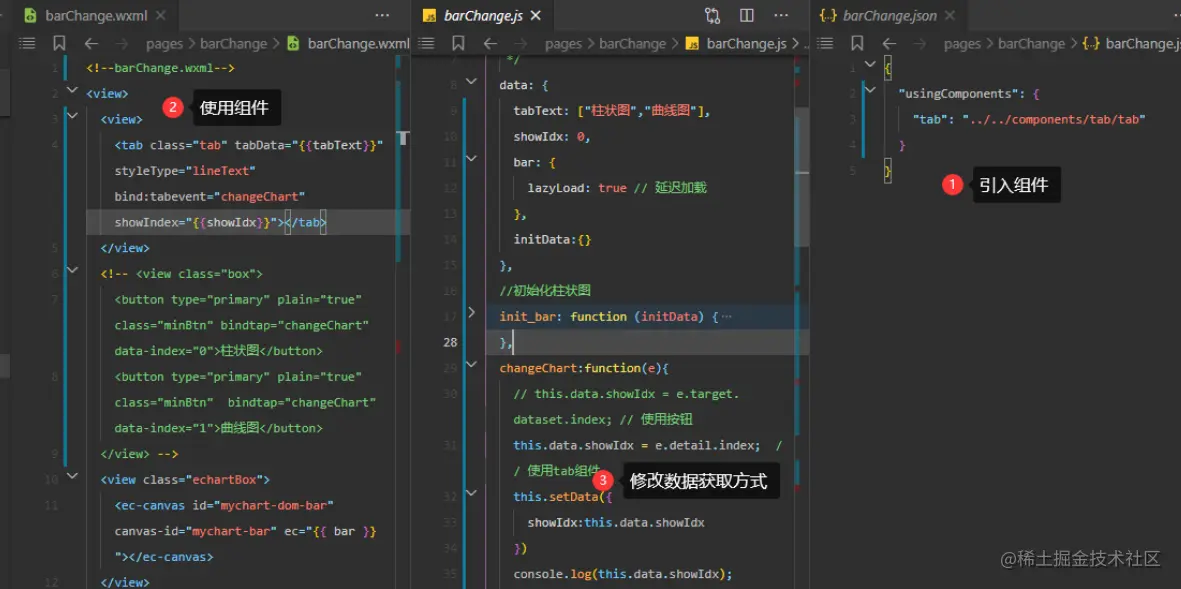This screenshot has width=1181, height=589.
Task: Click folded ellipsis after init_bar function
Action: (726, 317)
